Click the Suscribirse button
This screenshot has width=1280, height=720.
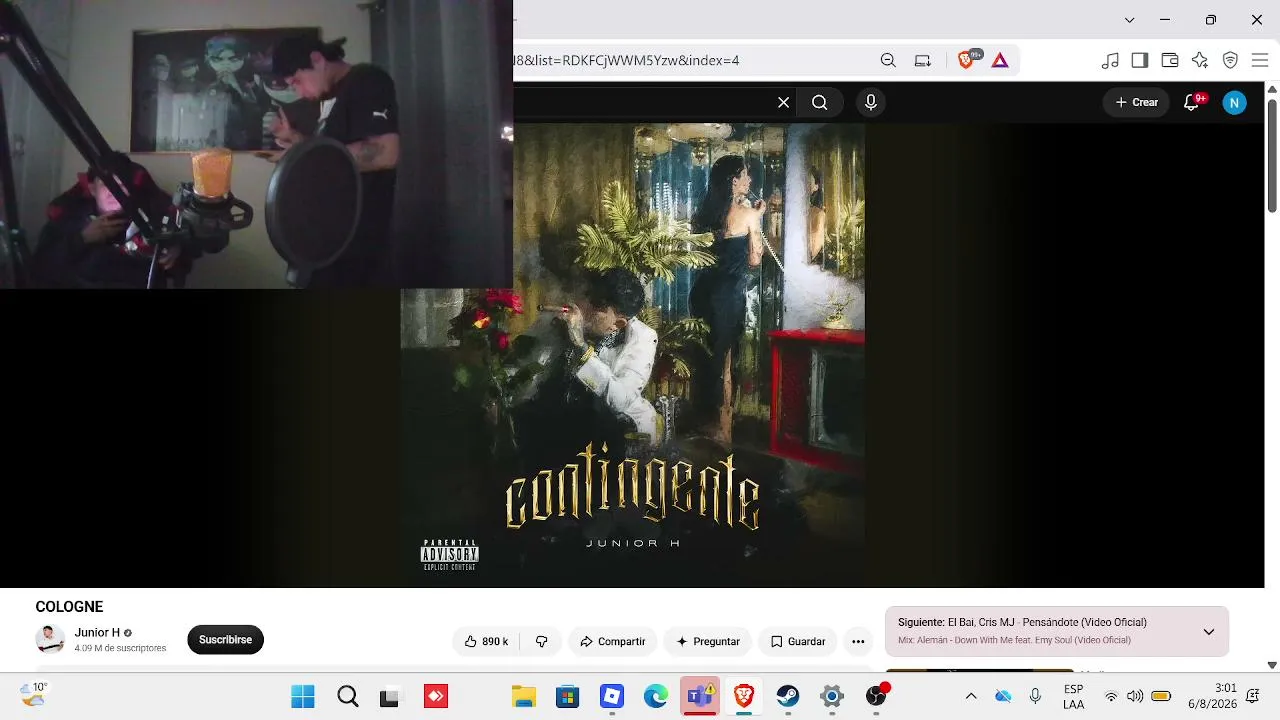(x=225, y=640)
